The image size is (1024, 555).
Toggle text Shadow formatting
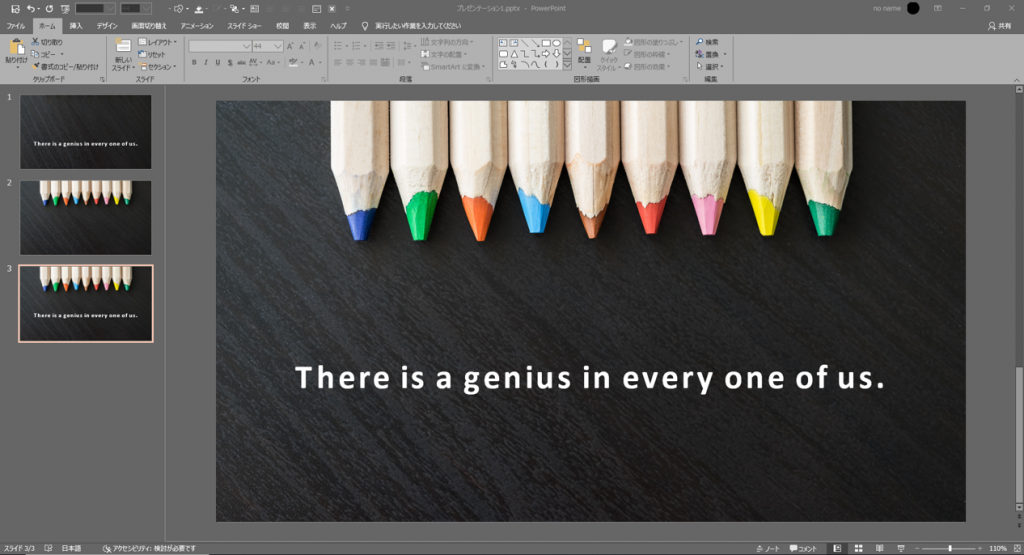[230, 63]
